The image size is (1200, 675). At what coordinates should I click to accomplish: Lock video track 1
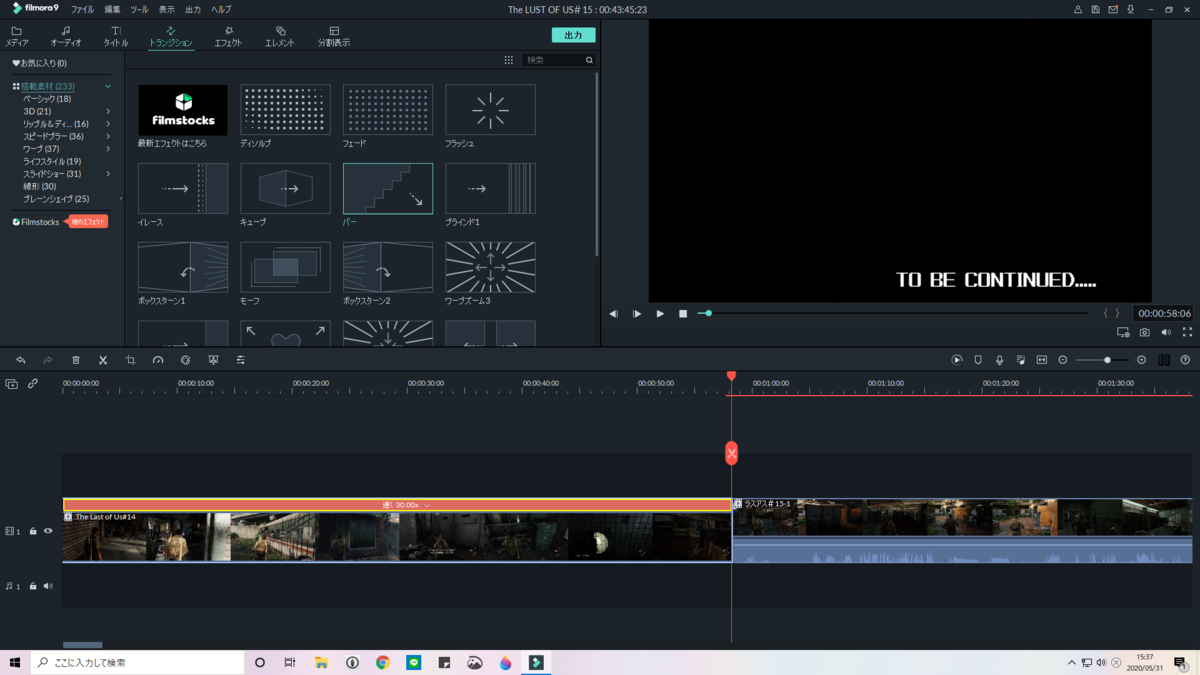point(33,531)
